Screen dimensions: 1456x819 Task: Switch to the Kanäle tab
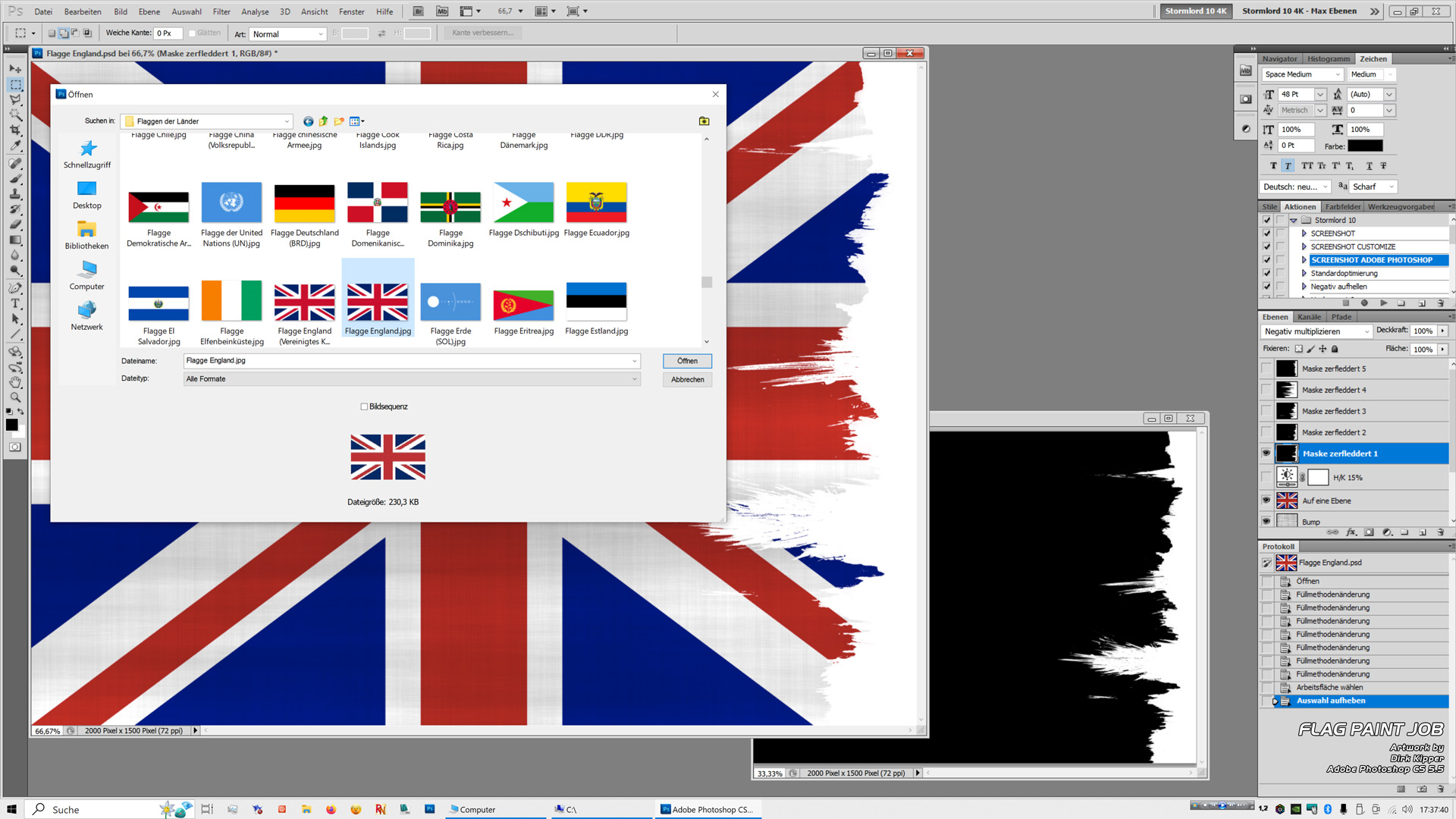coord(1309,317)
